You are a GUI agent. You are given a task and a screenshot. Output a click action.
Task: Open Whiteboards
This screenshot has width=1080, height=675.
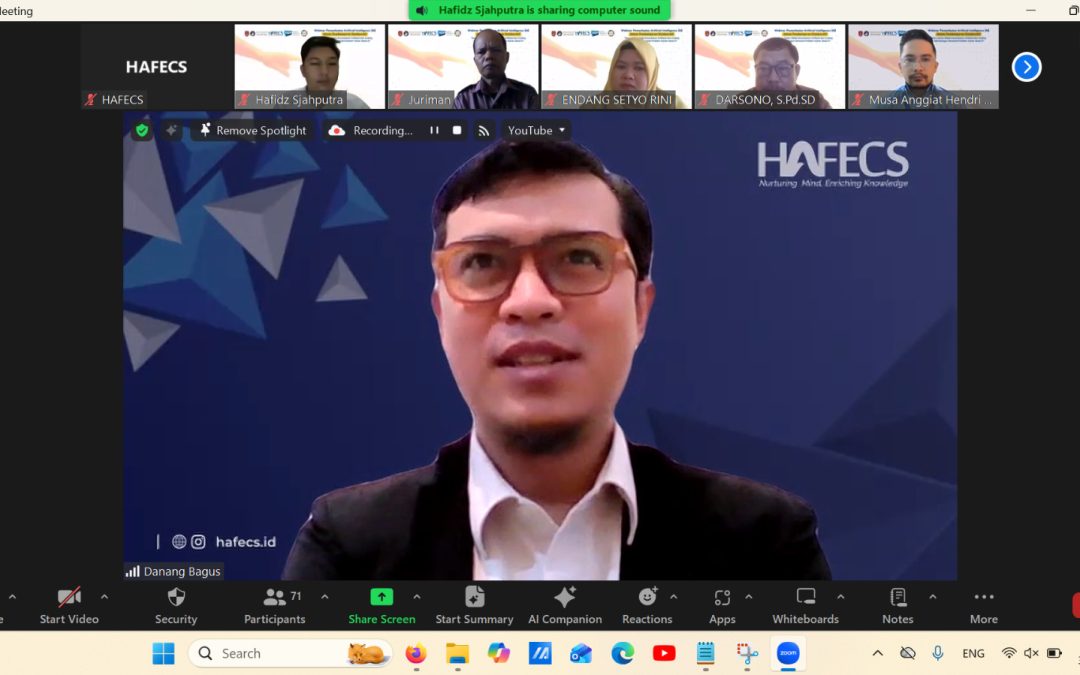[x=805, y=606]
